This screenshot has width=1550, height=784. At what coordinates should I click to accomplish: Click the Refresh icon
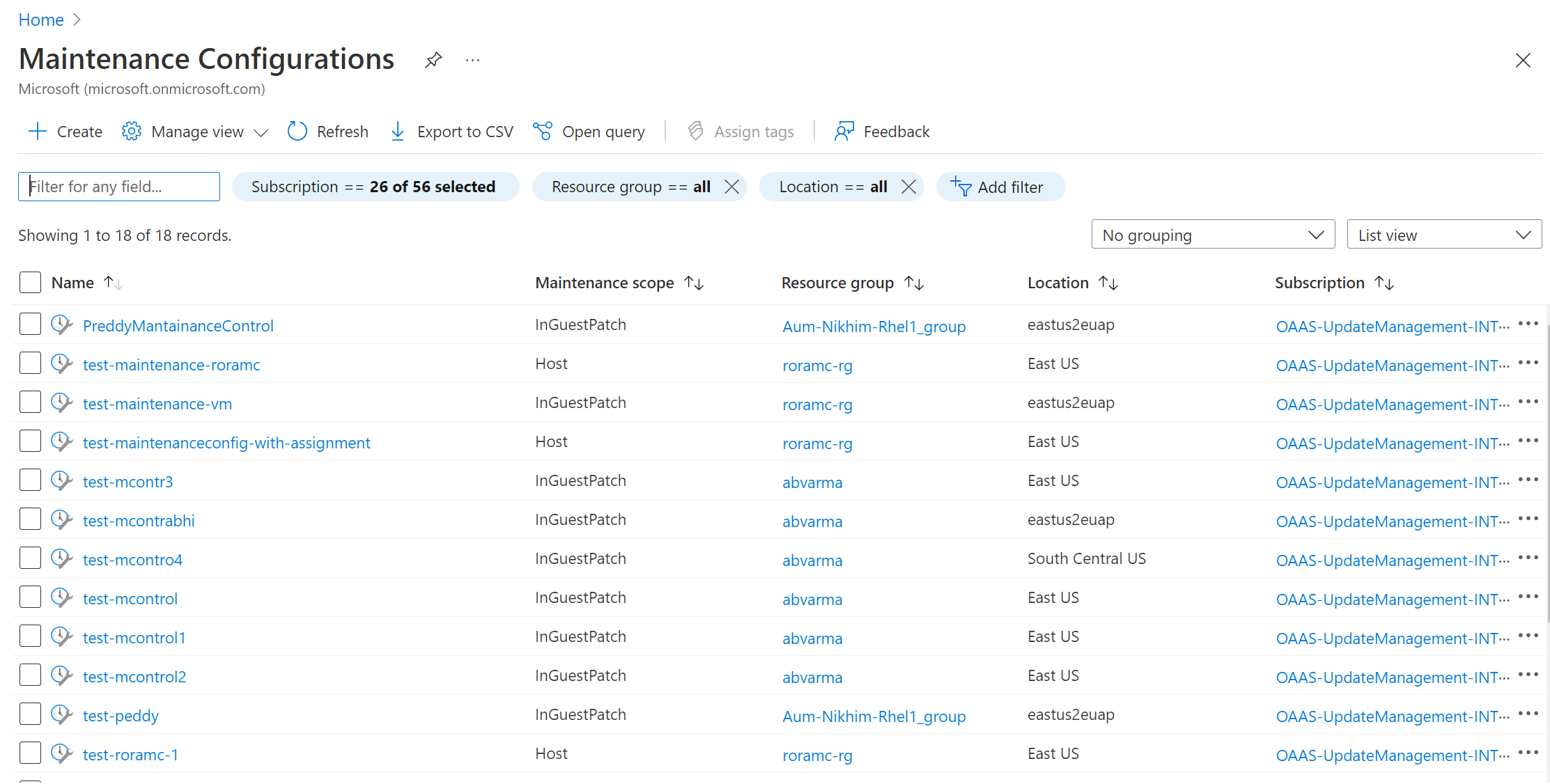(x=296, y=131)
